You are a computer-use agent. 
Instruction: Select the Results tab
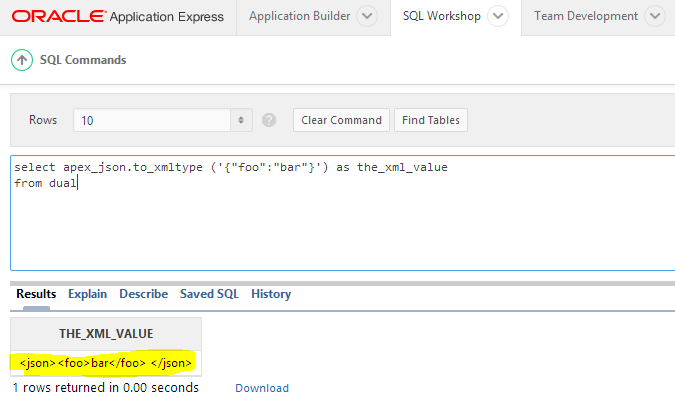point(36,294)
